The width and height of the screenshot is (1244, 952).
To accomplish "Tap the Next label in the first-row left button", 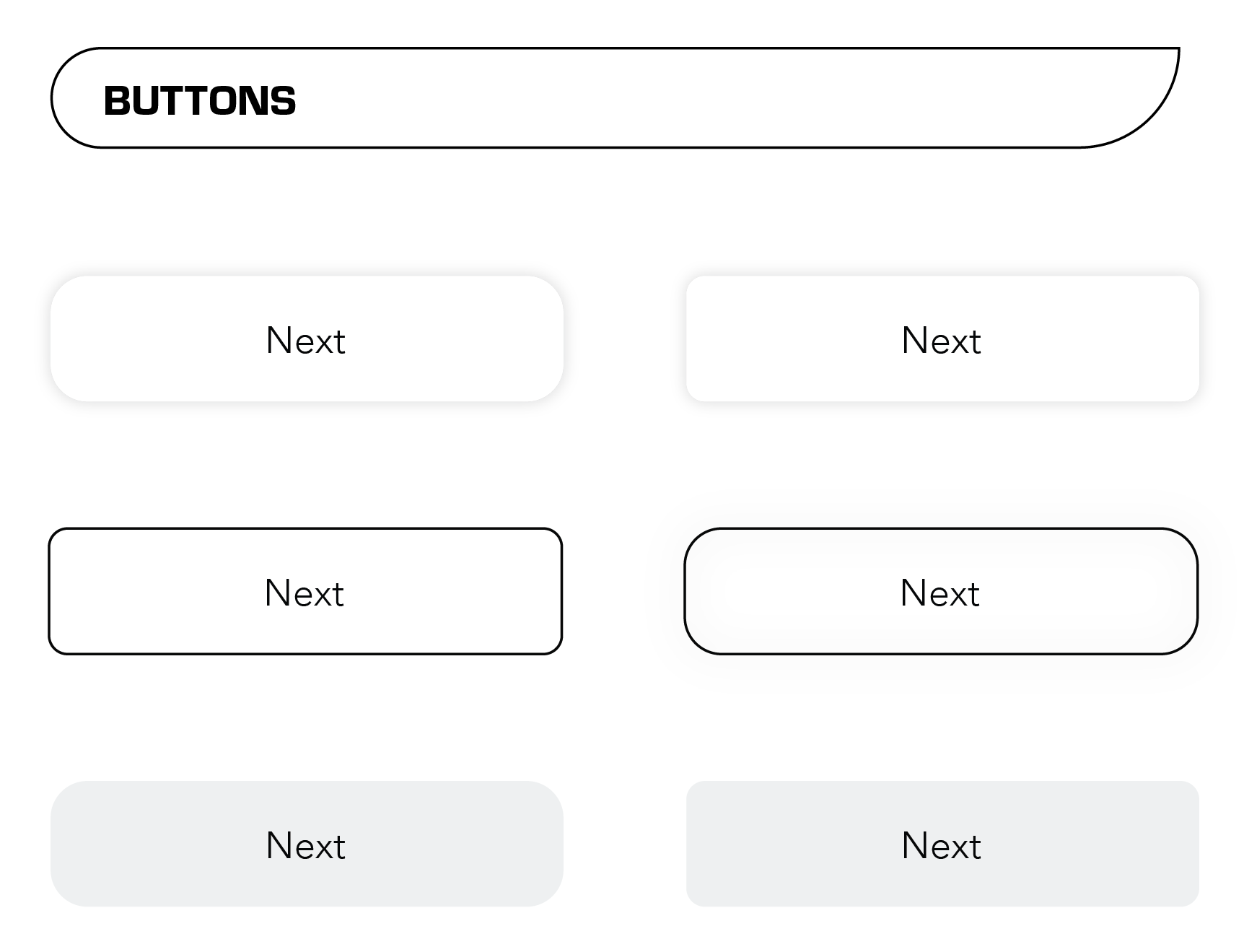I will point(306,340).
